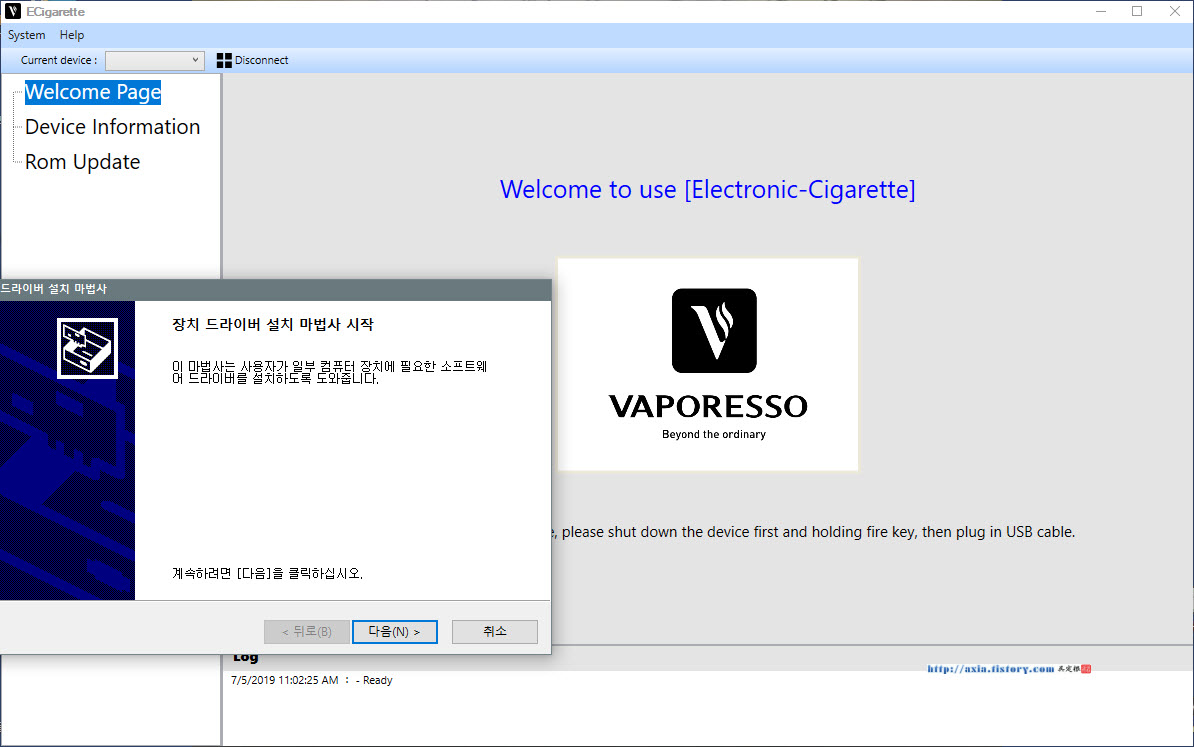
Task: Expand the Current device dropdown
Action: point(155,60)
